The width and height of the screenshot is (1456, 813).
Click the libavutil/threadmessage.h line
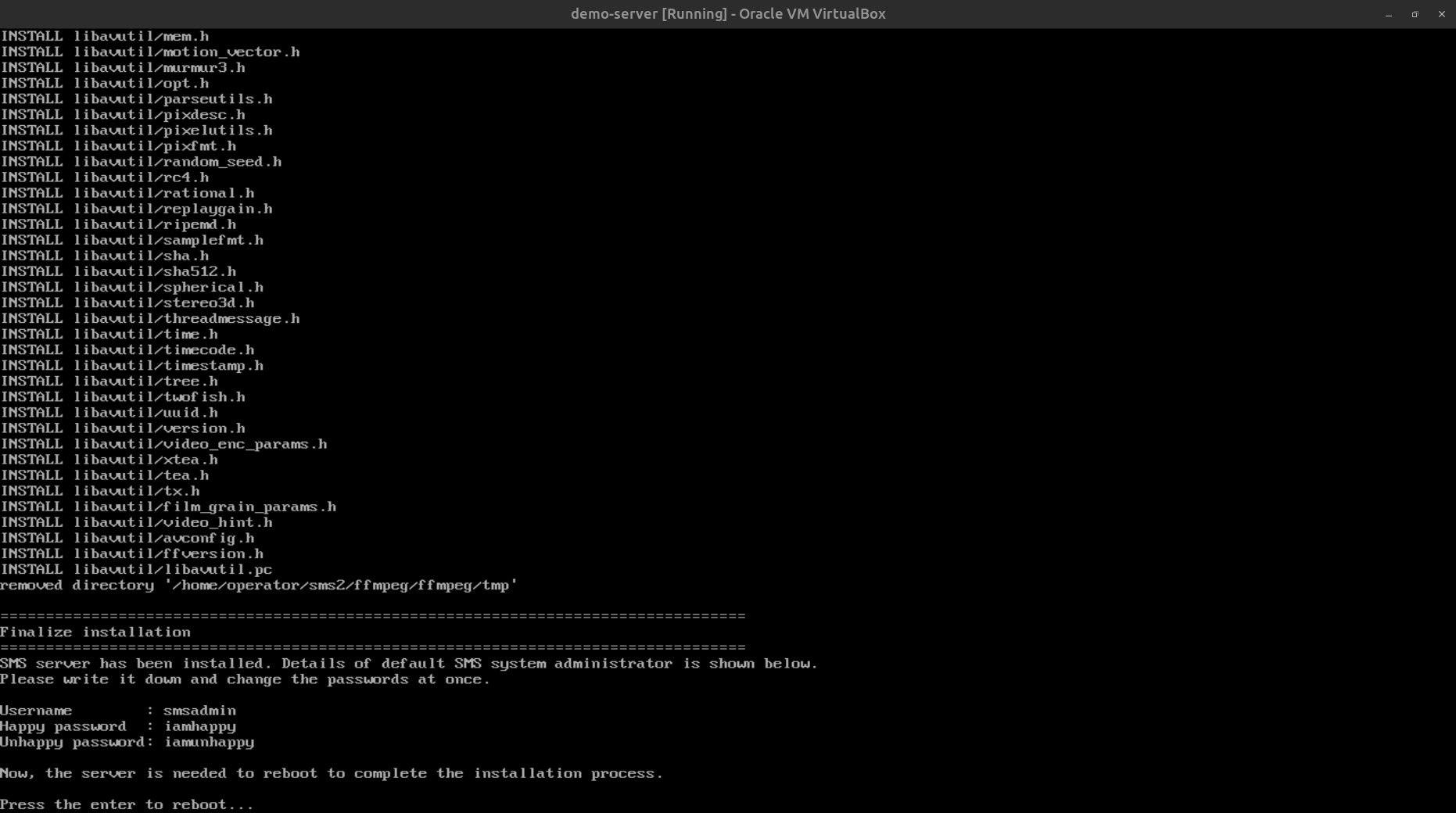point(150,319)
